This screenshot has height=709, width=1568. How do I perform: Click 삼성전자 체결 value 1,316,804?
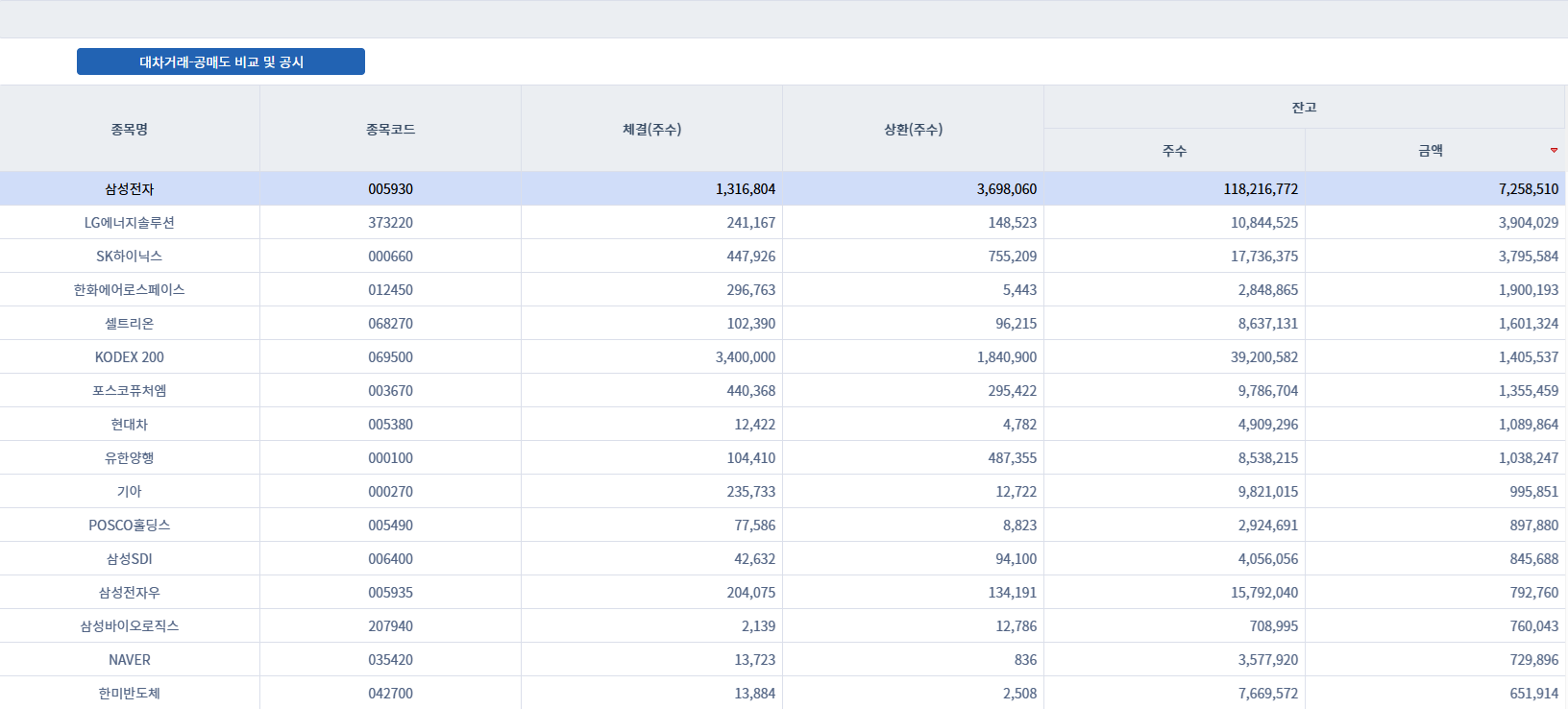[x=746, y=189]
